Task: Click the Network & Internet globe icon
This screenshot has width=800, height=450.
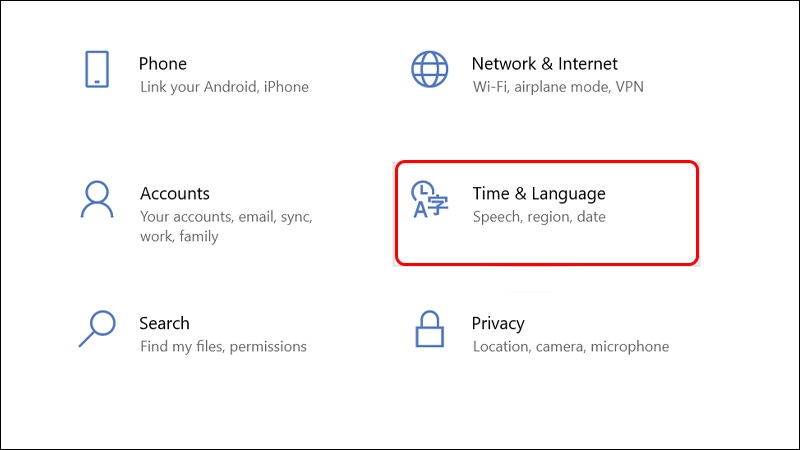Action: coord(430,69)
